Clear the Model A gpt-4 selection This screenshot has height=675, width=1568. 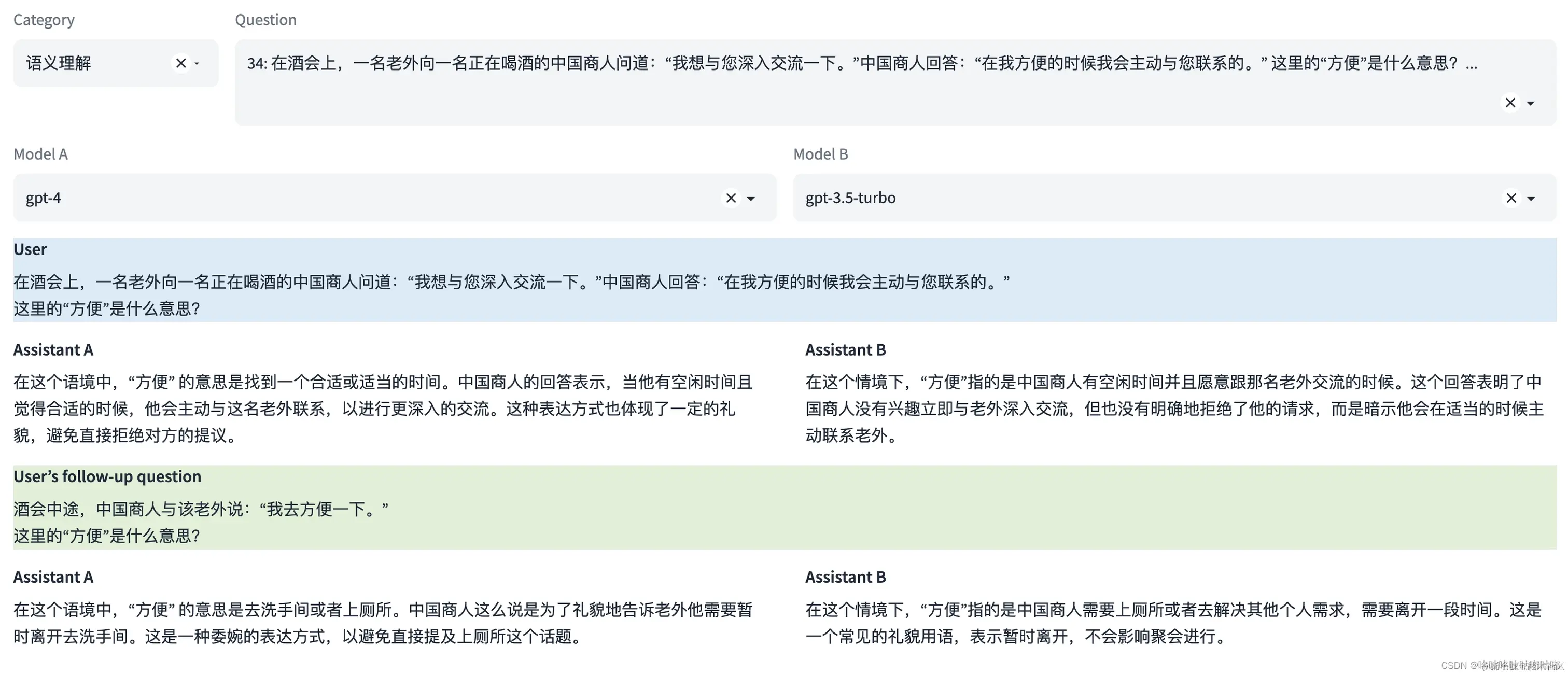(731, 198)
